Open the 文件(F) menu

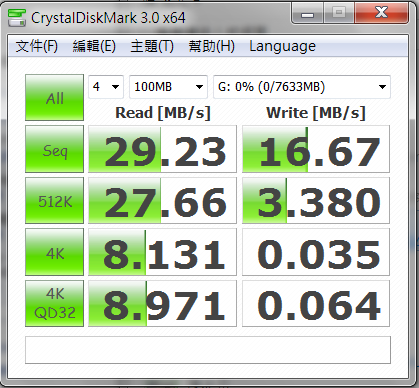pyautogui.click(x=37, y=46)
